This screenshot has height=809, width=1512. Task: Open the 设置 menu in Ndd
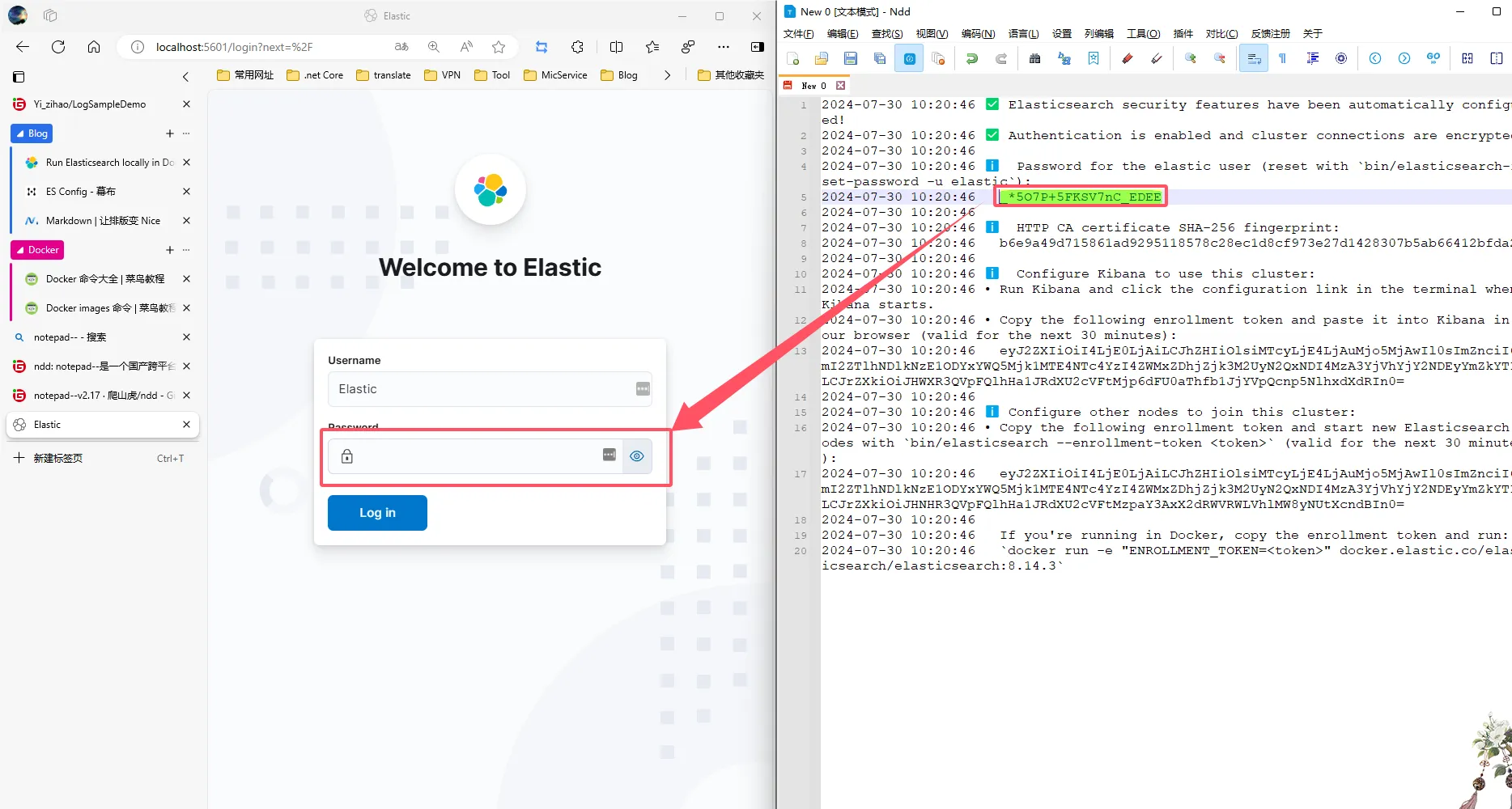click(x=1062, y=33)
